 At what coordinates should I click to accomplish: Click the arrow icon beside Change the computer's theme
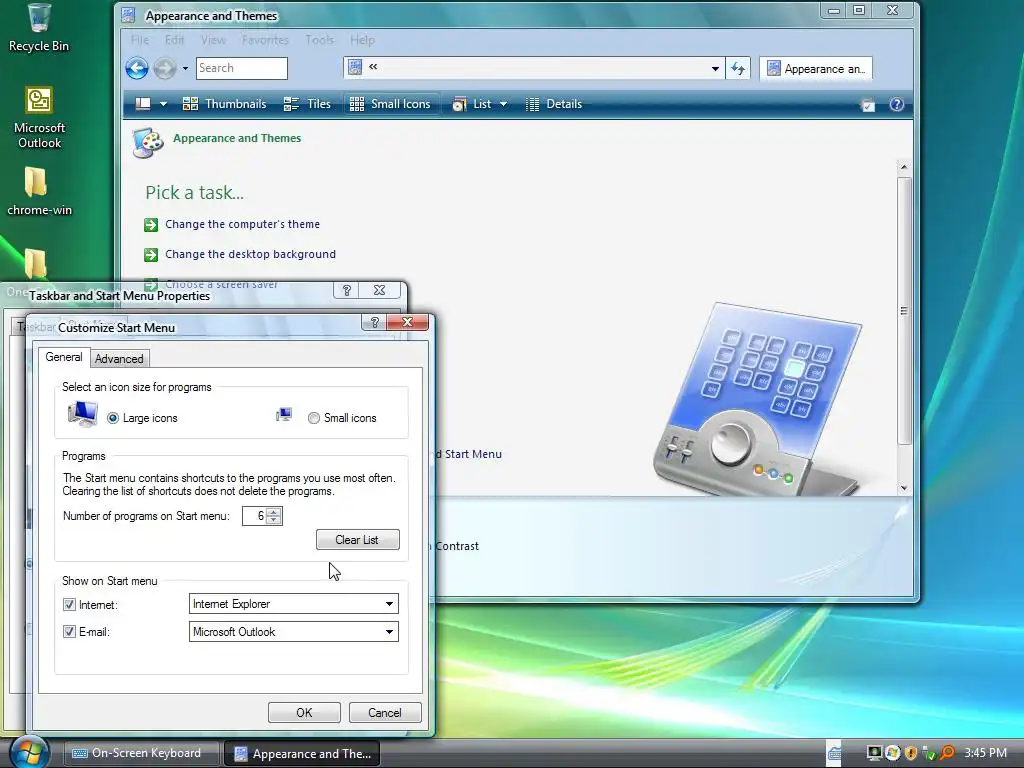151,225
